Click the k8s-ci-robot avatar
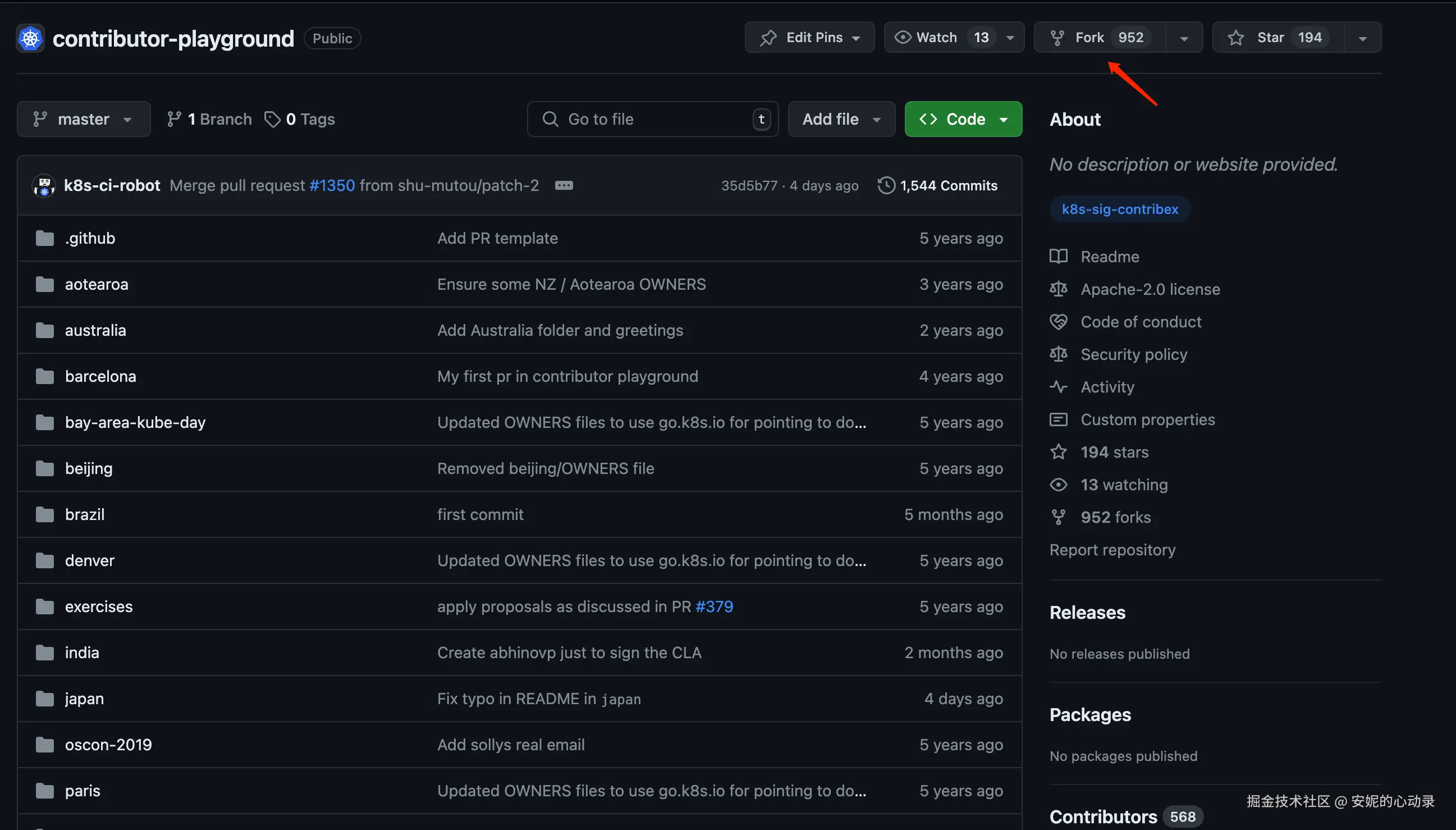 (44, 186)
